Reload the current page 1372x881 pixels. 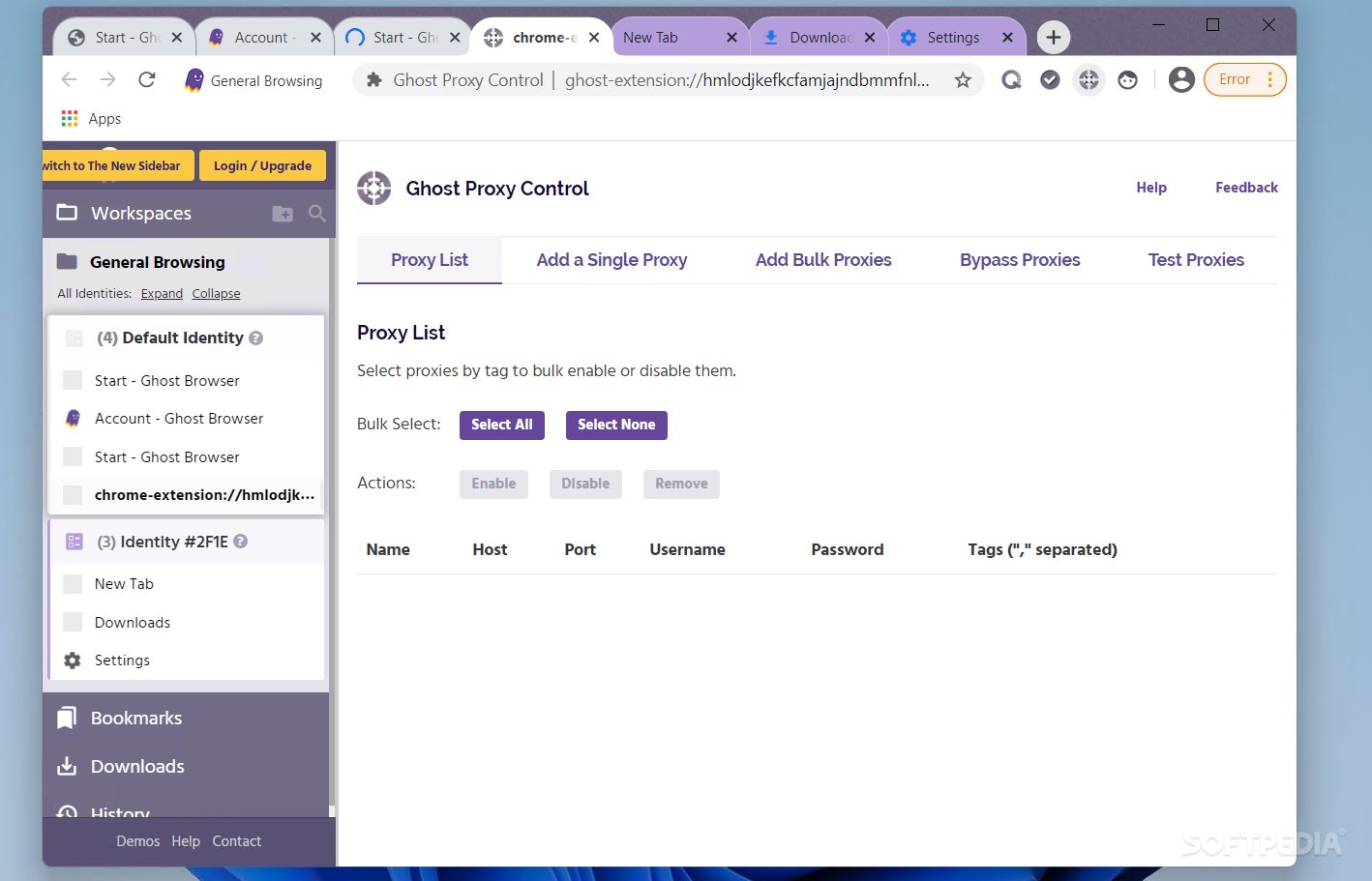(147, 79)
